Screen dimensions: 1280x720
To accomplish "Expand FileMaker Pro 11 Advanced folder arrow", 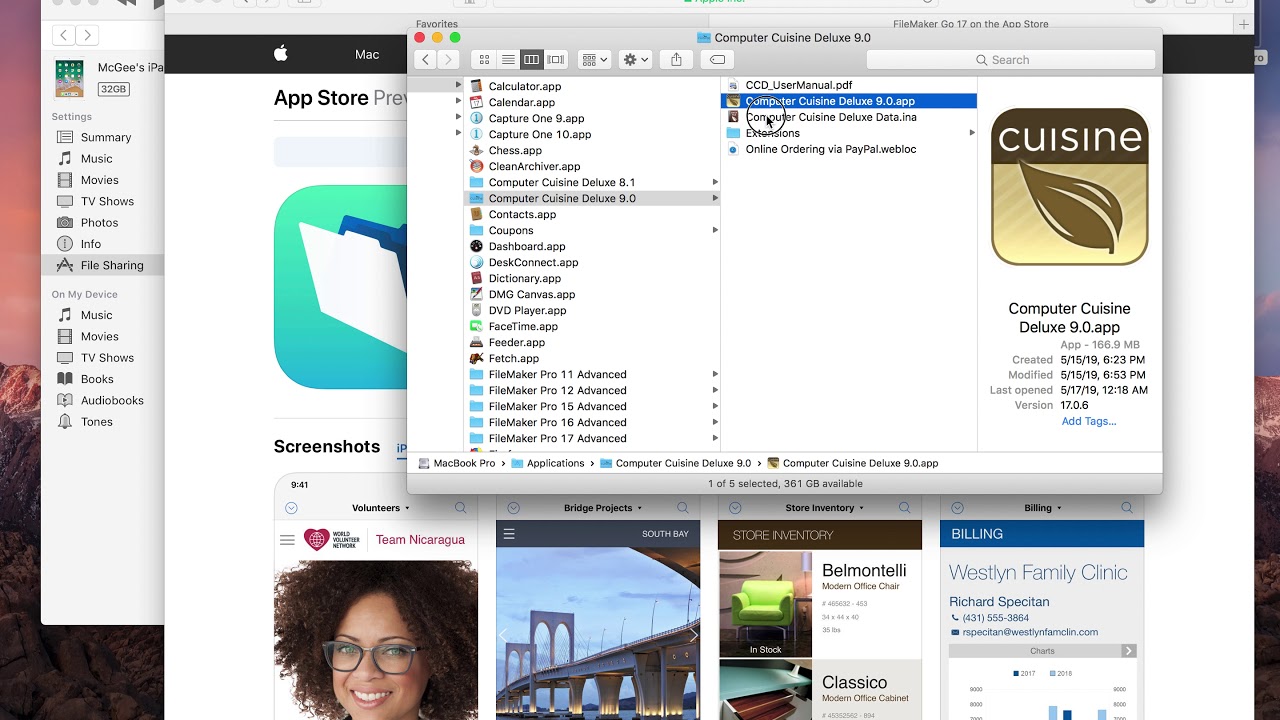I will pyautogui.click(x=715, y=374).
